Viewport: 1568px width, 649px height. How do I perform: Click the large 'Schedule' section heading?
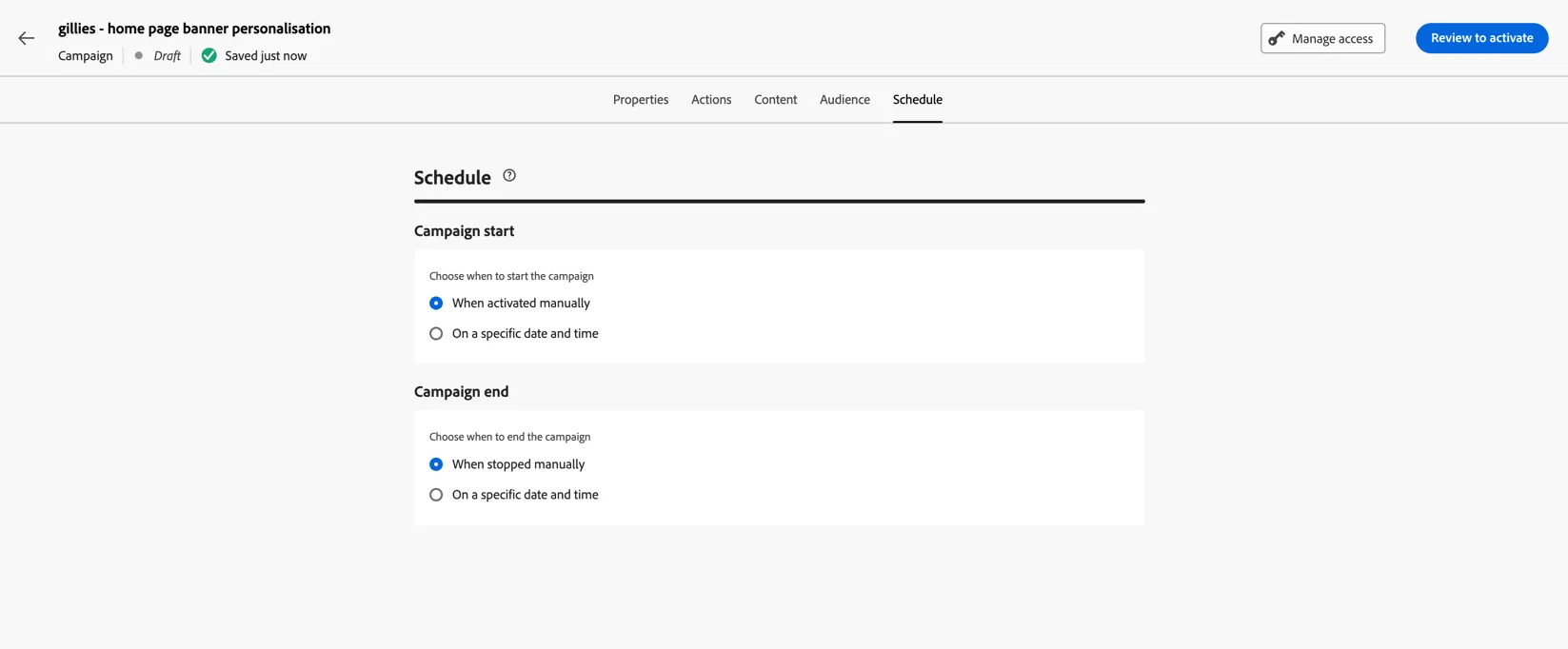click(452, 177)
